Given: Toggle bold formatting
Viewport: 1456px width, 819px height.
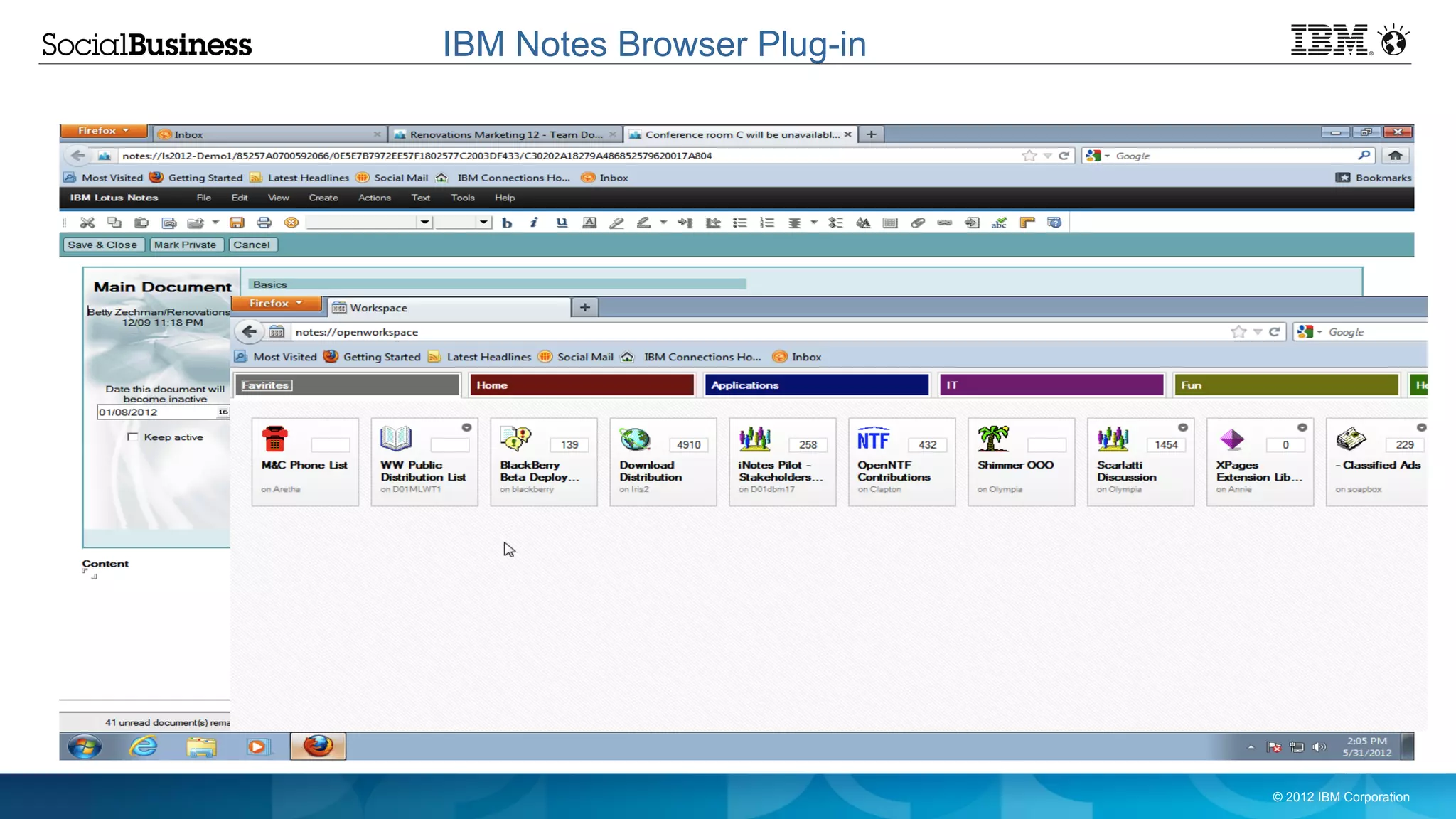Looking at the screenshot, I should click(x=507, y=223).
